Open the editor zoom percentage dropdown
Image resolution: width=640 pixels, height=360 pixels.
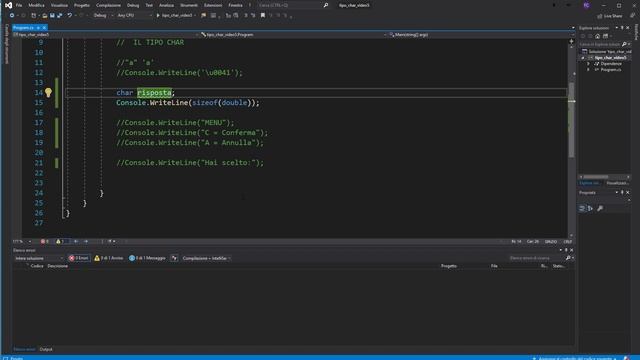pyautogui.click(x=22, y=242)
